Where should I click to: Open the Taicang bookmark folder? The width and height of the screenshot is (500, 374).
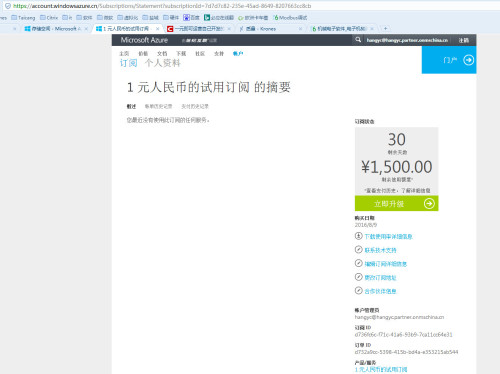(x=23, y=18)
